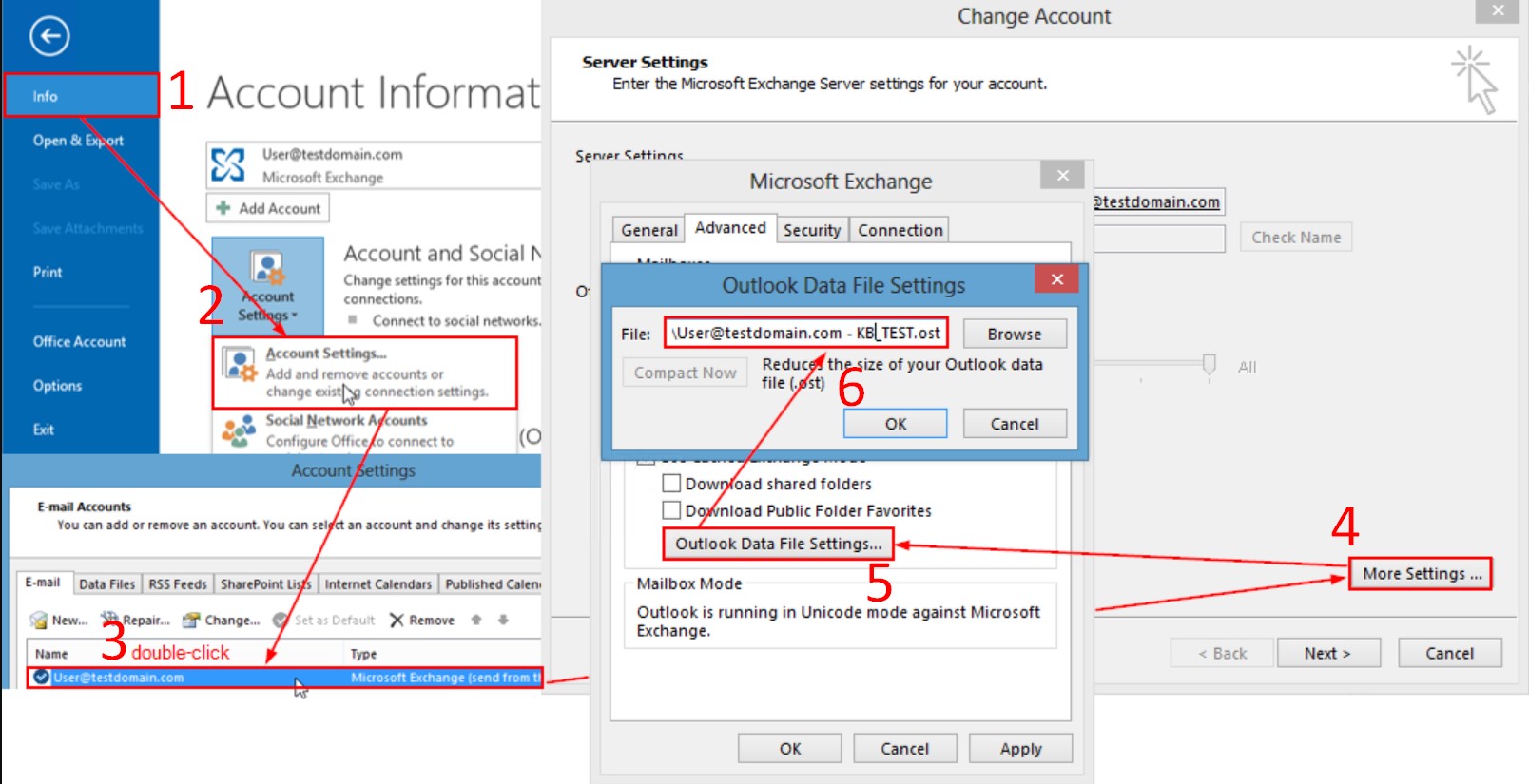Click the More Settings ... button

1422,574
